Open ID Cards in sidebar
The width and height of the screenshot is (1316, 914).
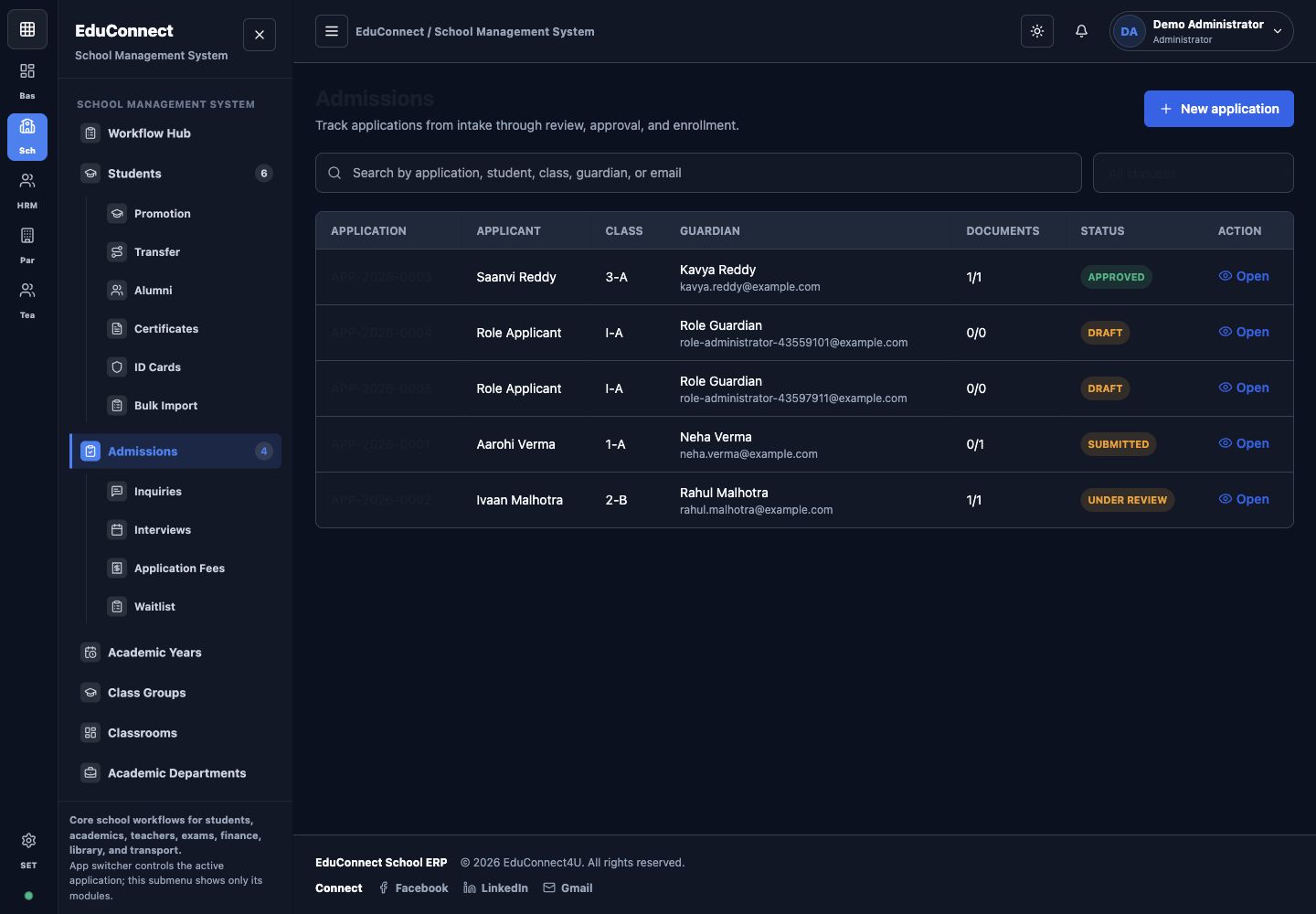click(x=188, y=367)
